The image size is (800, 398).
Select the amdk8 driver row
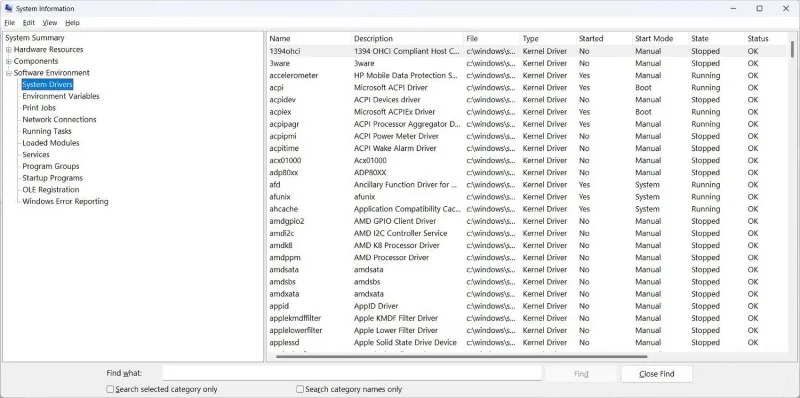(x=527, y=245)
